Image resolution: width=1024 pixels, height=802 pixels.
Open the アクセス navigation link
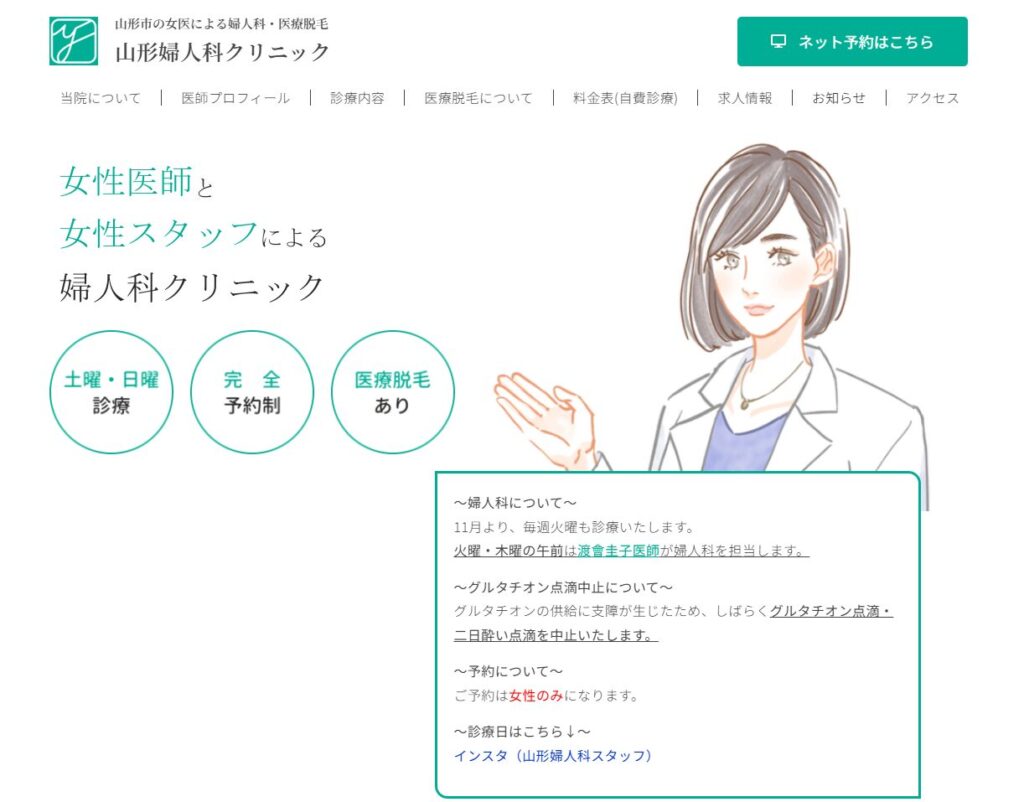pyautogui.click(x=932, y=98)
